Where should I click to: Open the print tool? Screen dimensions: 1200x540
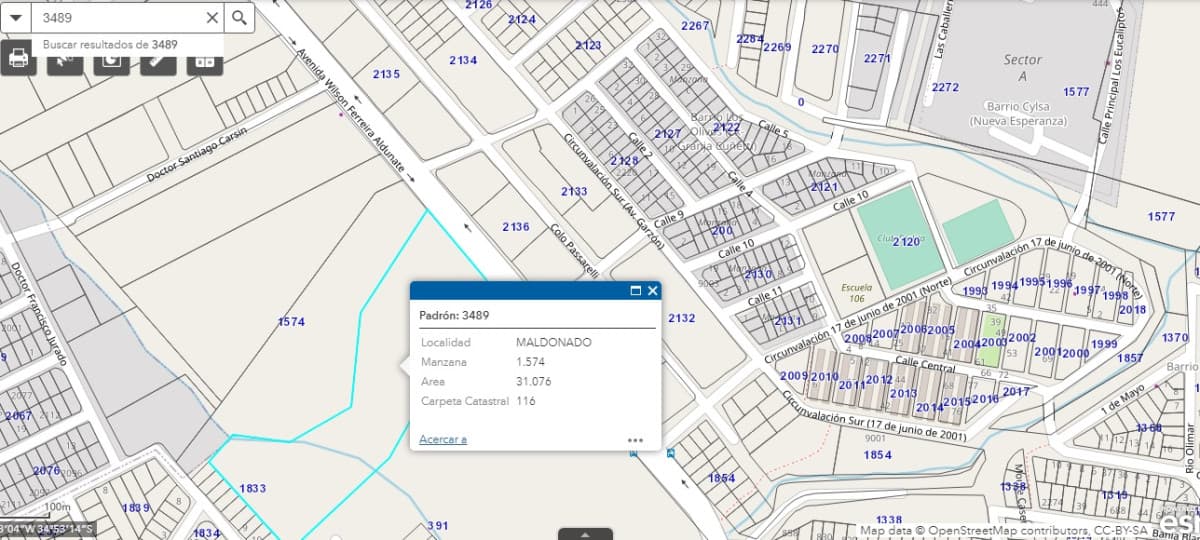(x=18, y=60)
